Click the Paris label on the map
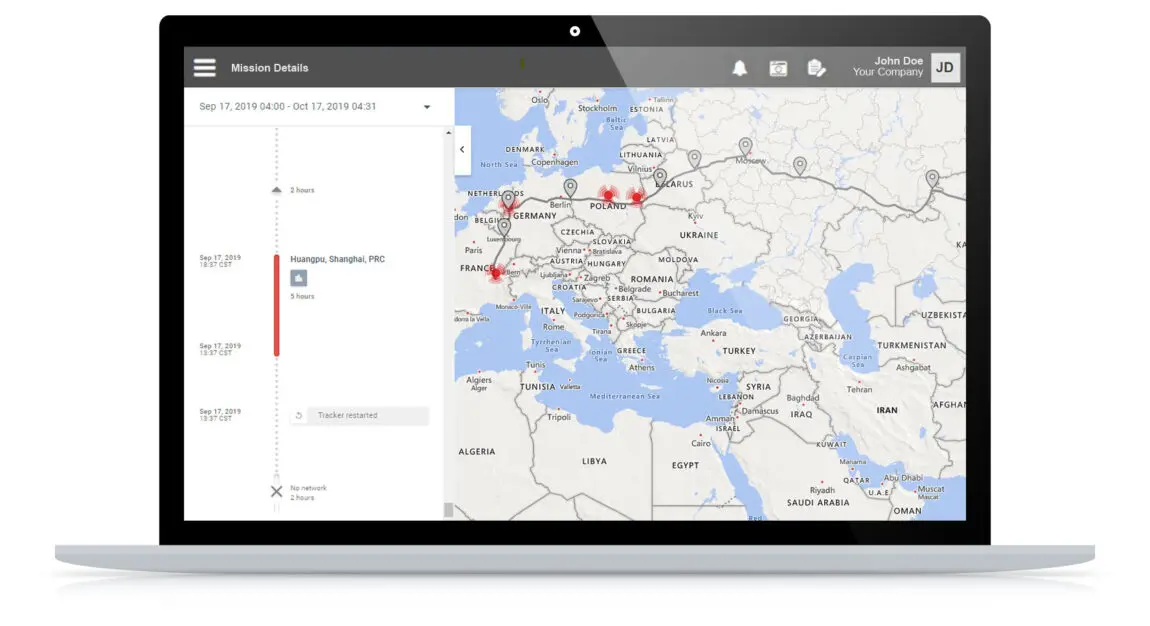The image size is (1150, 626). (x=473, y=250)
